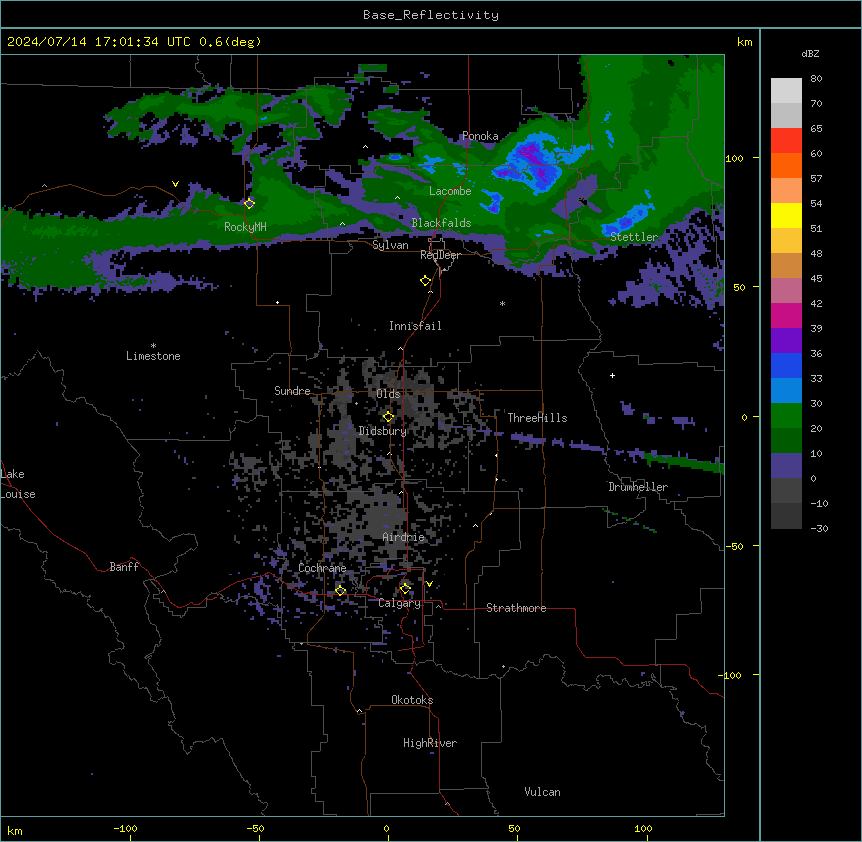This screenshot has height=842, width=862.
Task: Choose slate purple legend swatch between 10 and 0
Action: [786, 466]
